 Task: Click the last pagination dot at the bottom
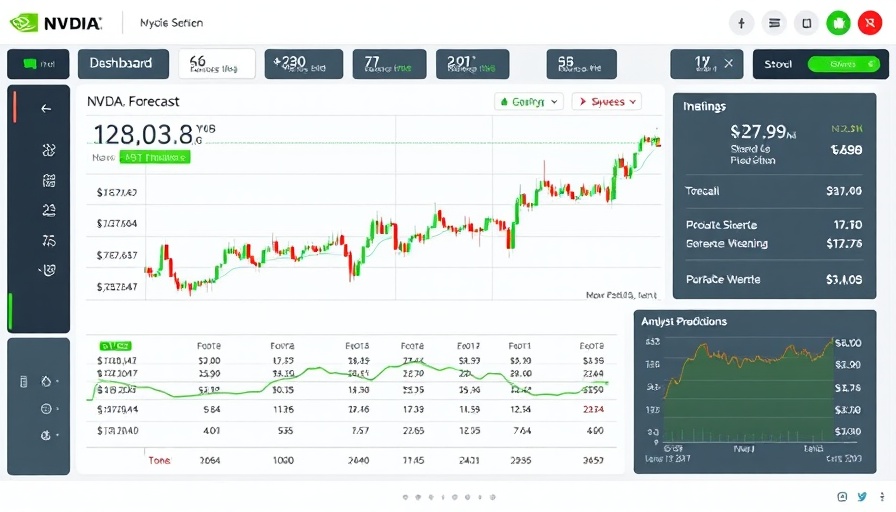point(493,497)
